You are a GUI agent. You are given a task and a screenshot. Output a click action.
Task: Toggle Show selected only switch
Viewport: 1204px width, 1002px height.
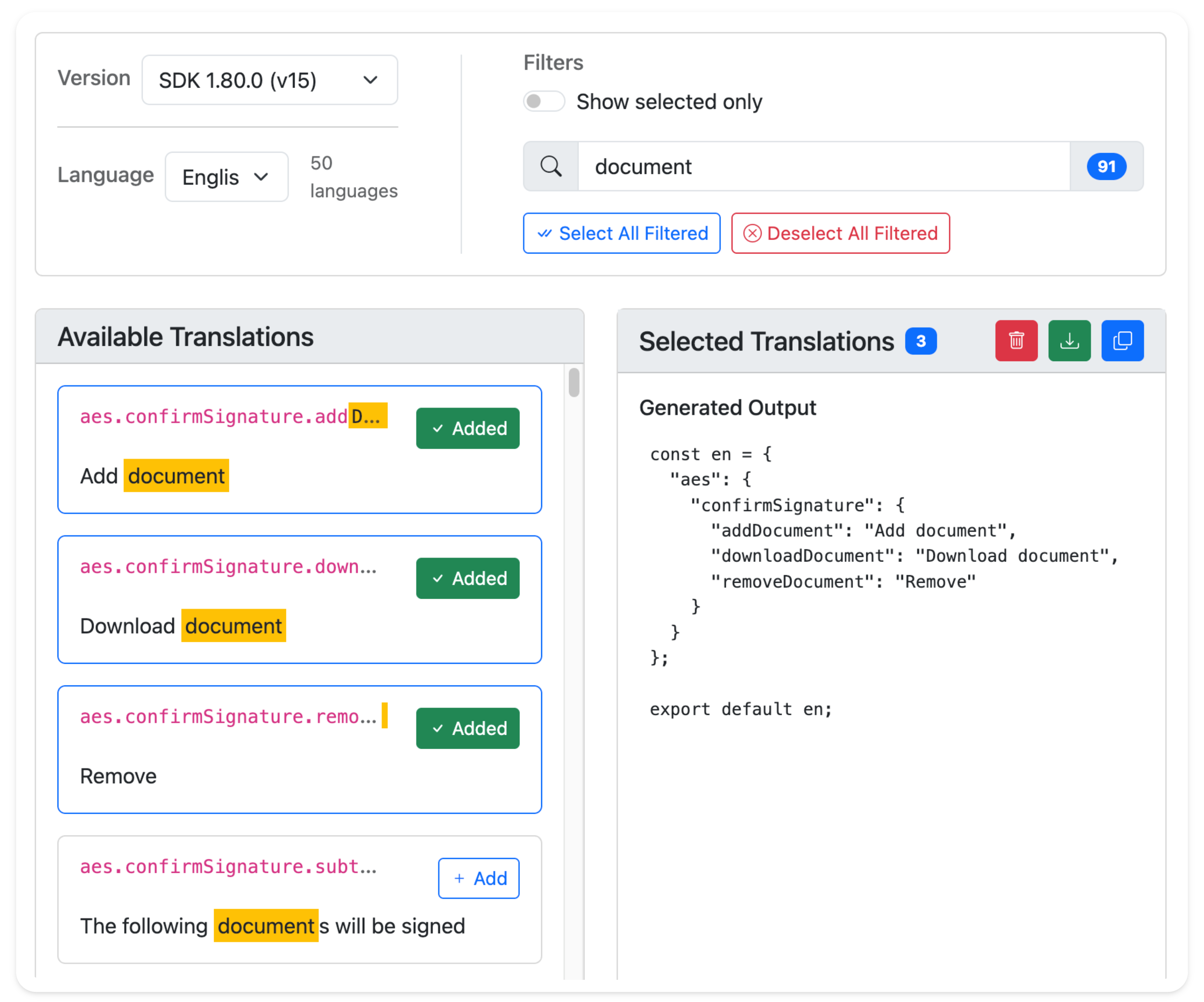point(544,102)
